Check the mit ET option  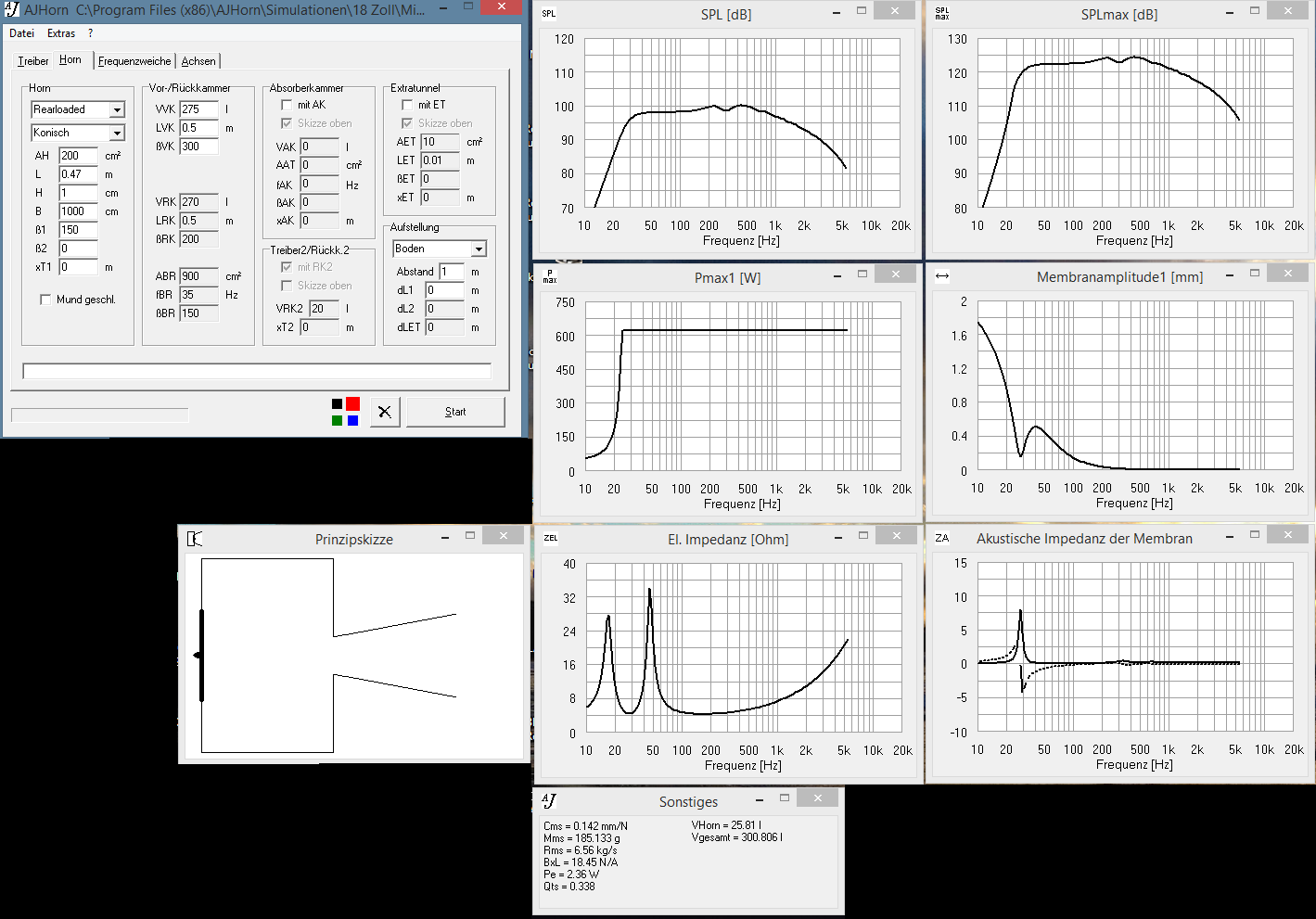(407, 105)
